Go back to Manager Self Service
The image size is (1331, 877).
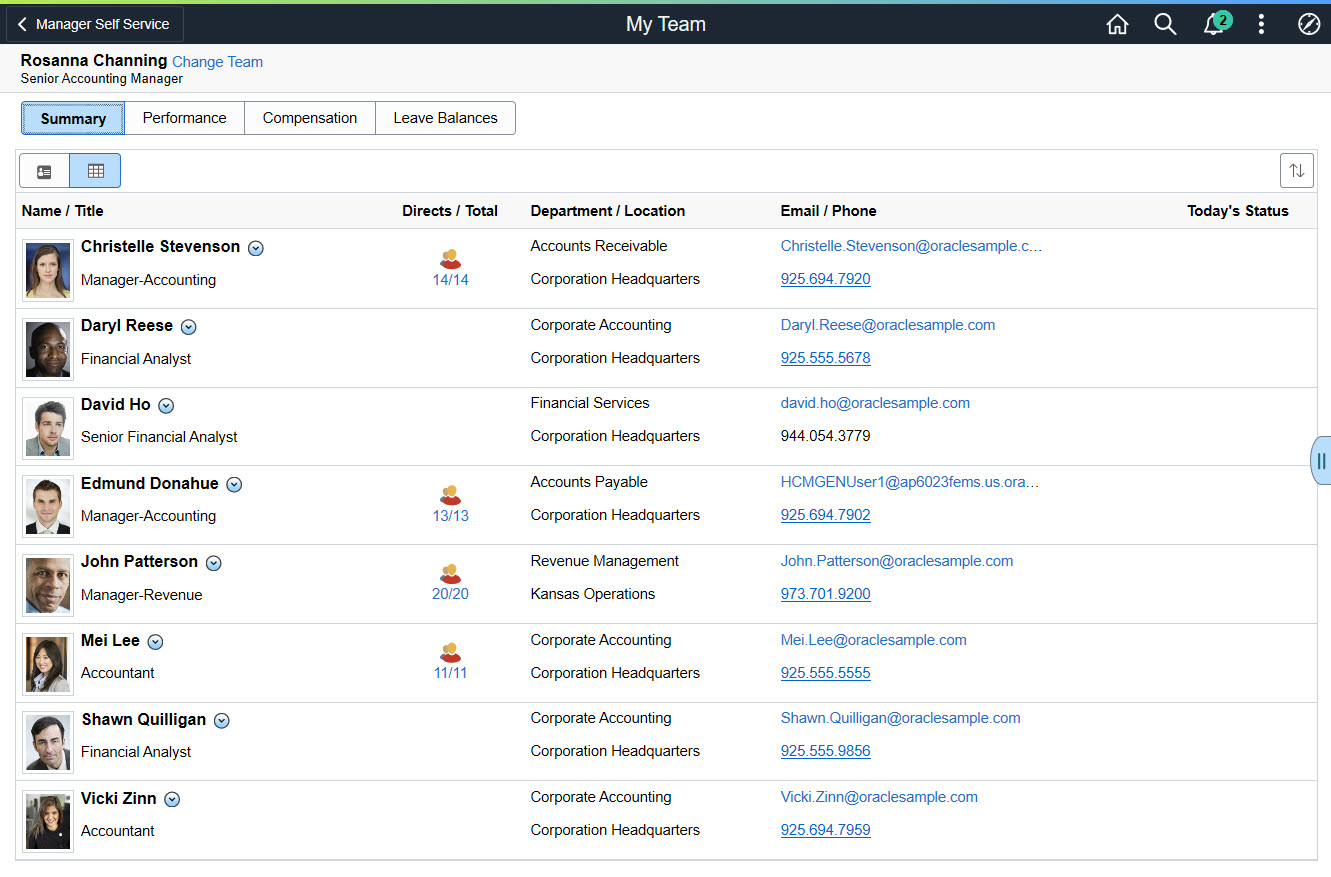point(94,24)
